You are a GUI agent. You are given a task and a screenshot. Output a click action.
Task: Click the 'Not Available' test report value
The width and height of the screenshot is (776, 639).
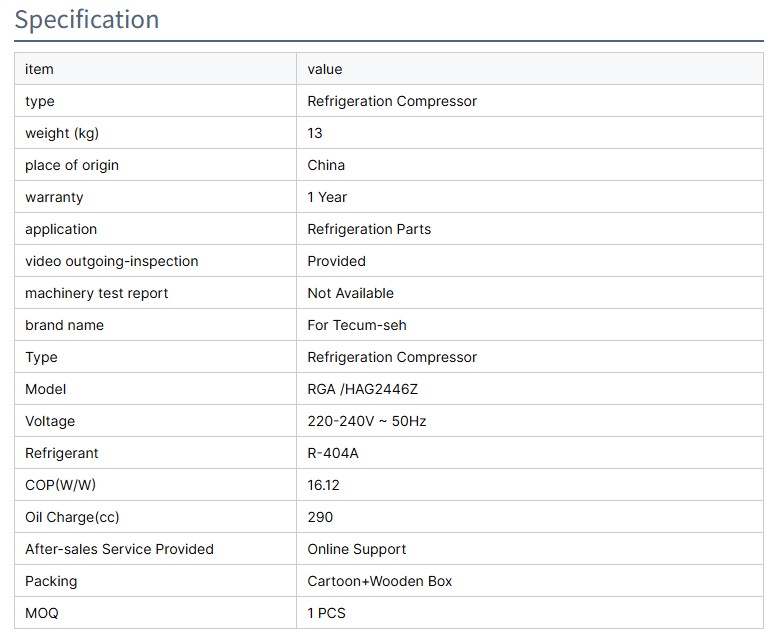[350, 293]
